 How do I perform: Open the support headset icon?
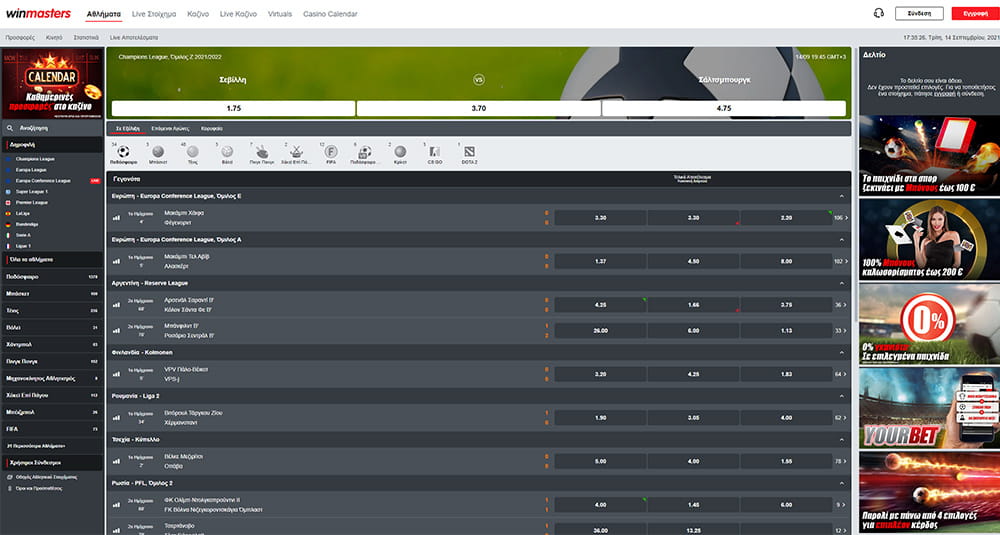pyautogui.click(x=879, y=13)
